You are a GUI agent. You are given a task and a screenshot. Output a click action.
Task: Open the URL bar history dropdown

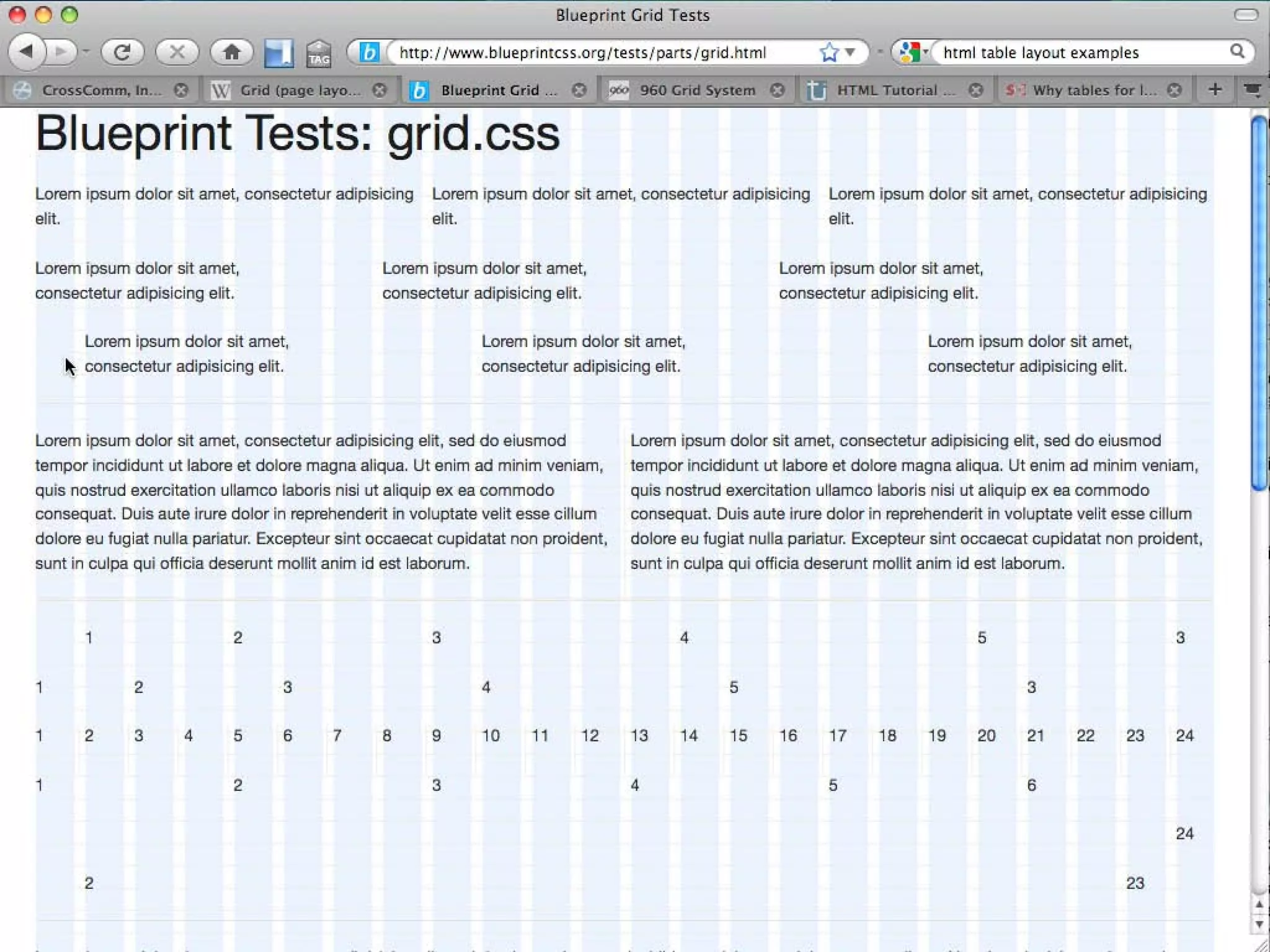coord(850,53)
